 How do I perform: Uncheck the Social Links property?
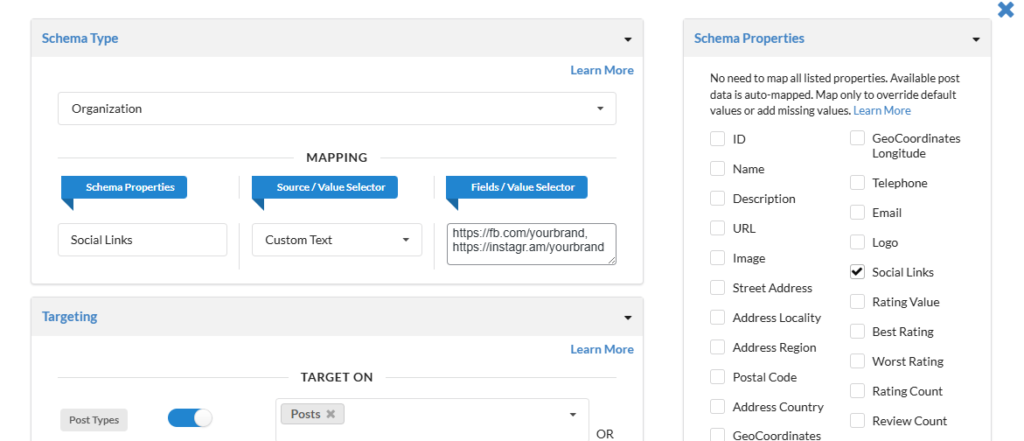click(x=857, y=272)
